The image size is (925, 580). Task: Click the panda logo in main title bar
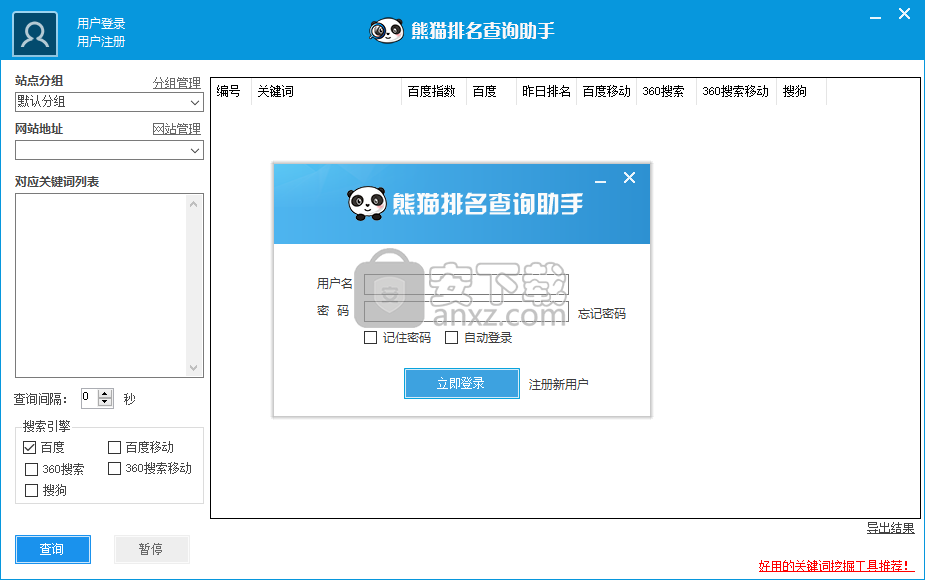(386, 30)
